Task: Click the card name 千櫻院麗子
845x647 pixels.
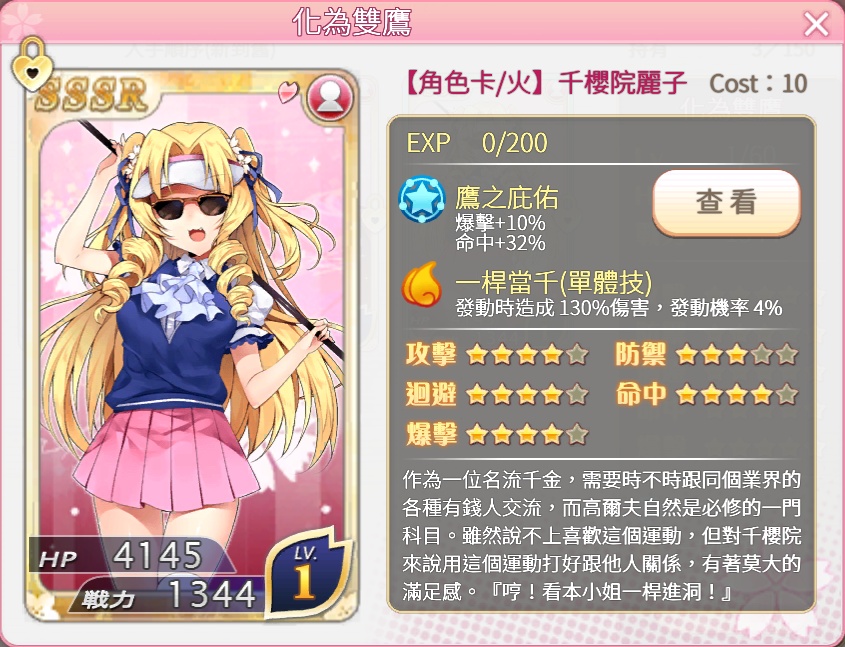Action: [622, 84]
